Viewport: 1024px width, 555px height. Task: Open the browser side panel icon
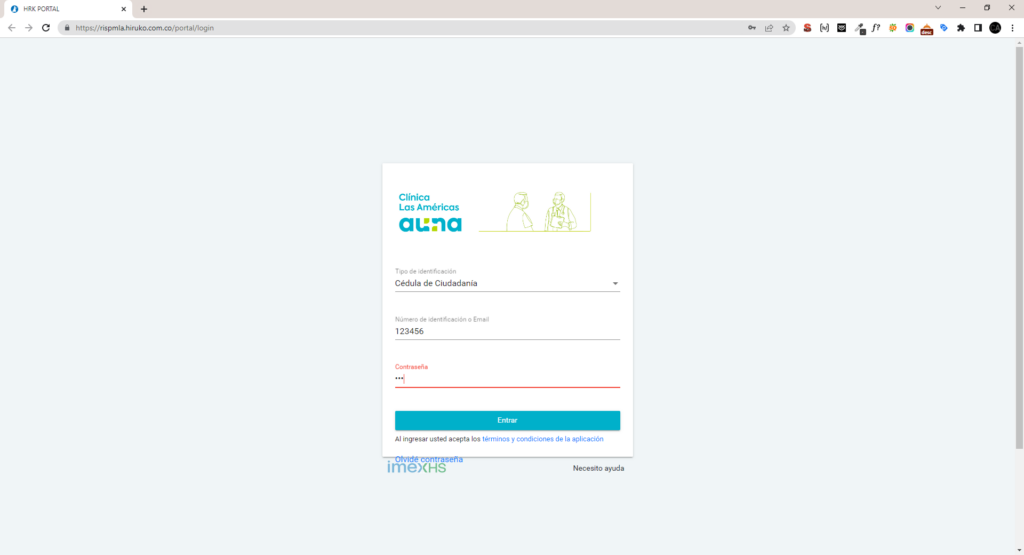978,27
